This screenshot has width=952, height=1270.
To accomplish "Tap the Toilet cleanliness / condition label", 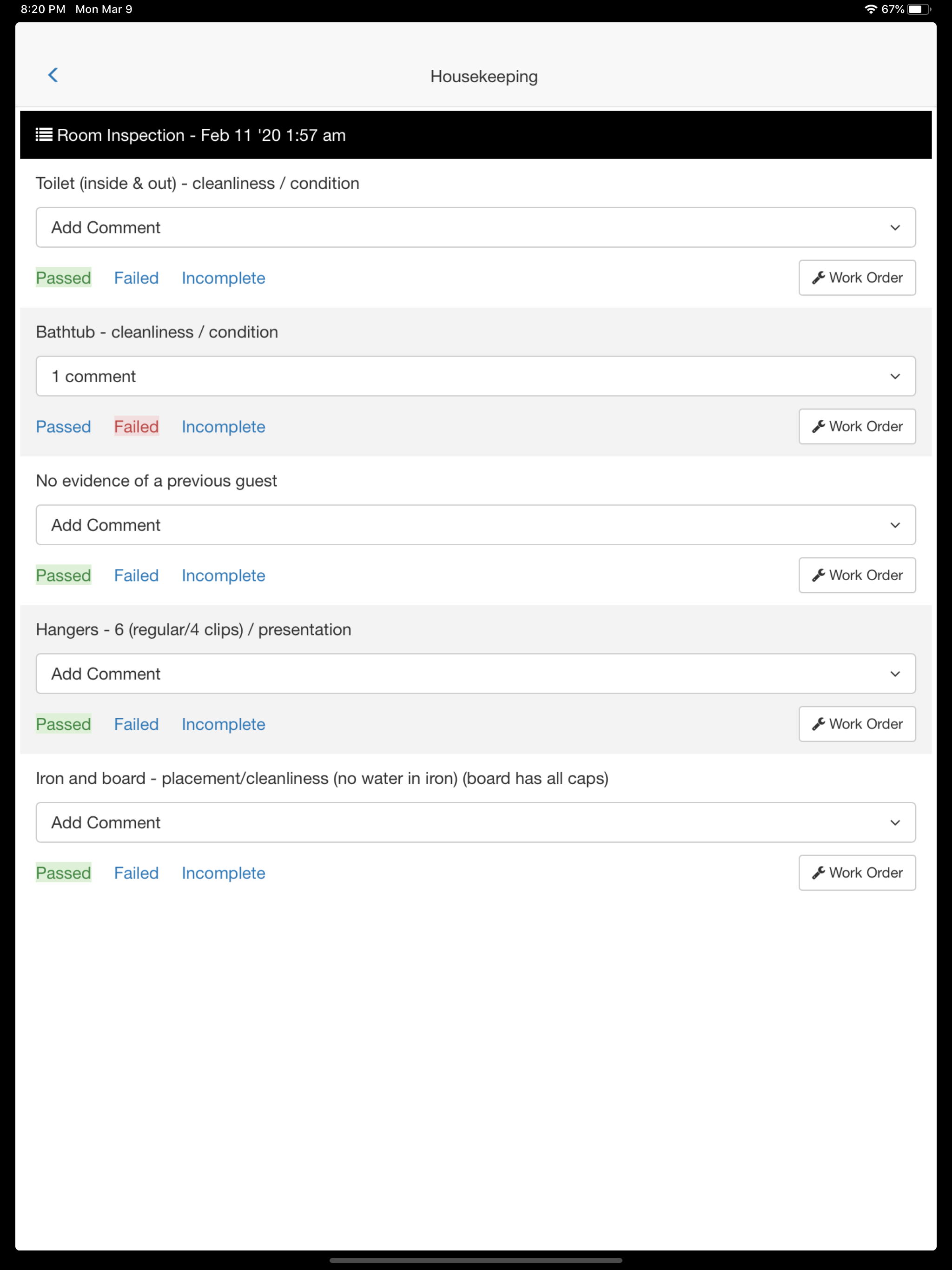I will [x=198, y=183].
